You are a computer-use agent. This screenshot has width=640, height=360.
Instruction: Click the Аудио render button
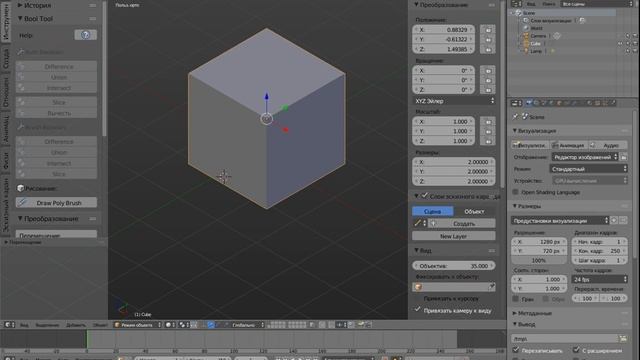(x=608, y=145)
